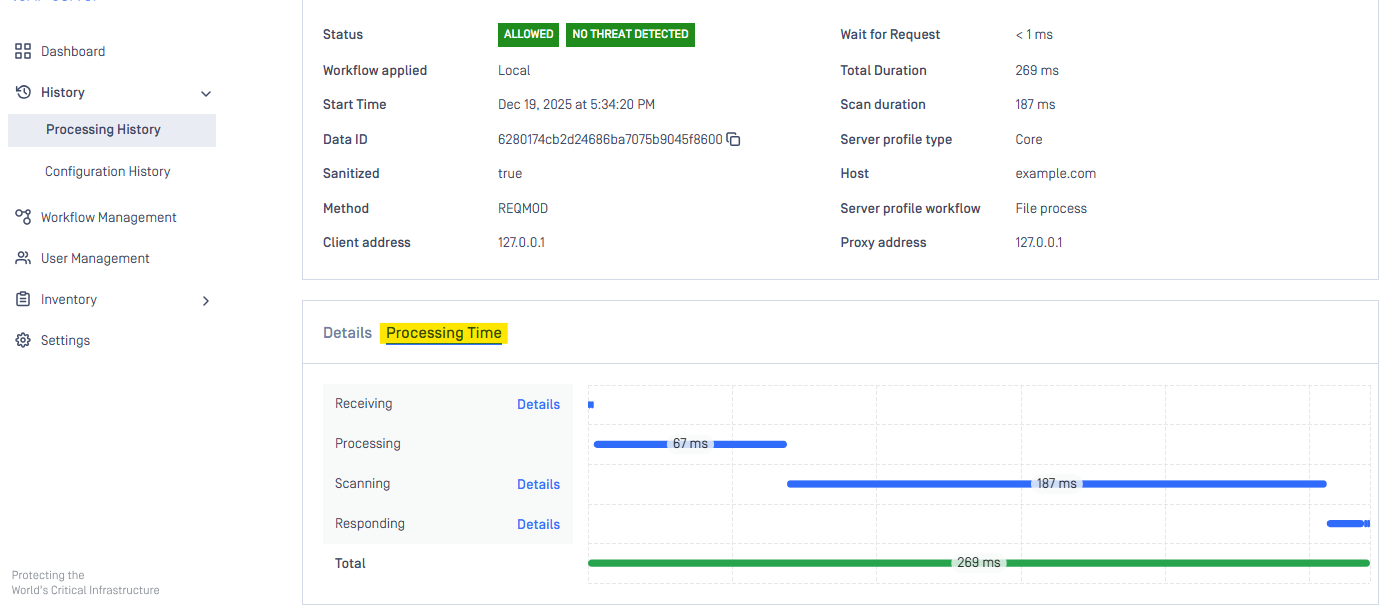
Task: Open Details link for Scanning
Action: click(x=538, y=484)
